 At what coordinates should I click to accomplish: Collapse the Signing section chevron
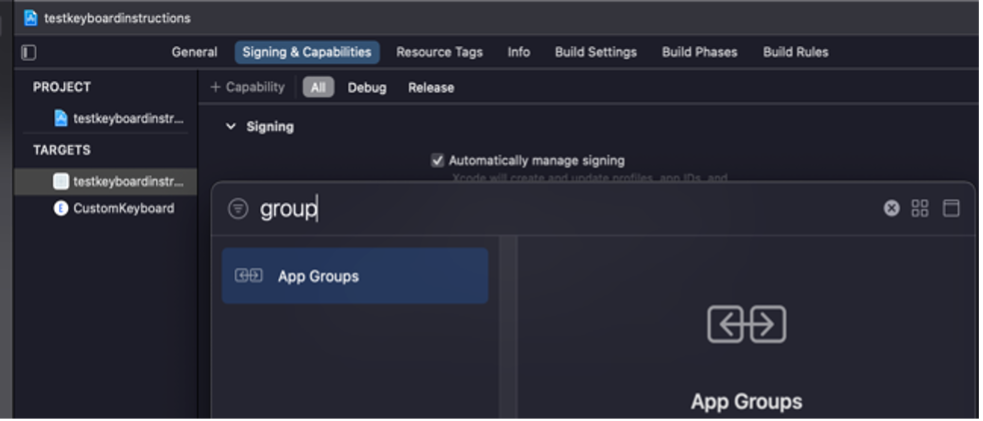(231, 127)
